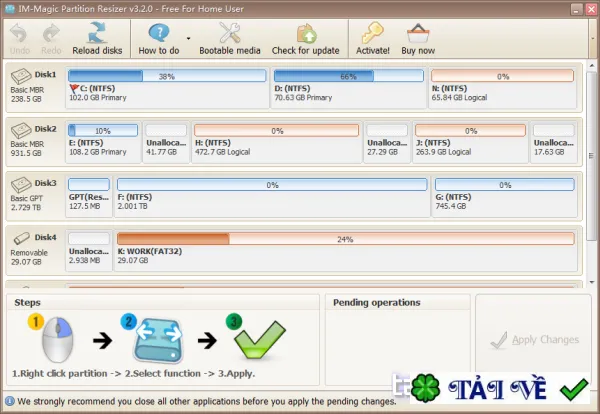Click the boot flag icon on C: partition
This screenshot has width=600, height=414.
(74, 89)
